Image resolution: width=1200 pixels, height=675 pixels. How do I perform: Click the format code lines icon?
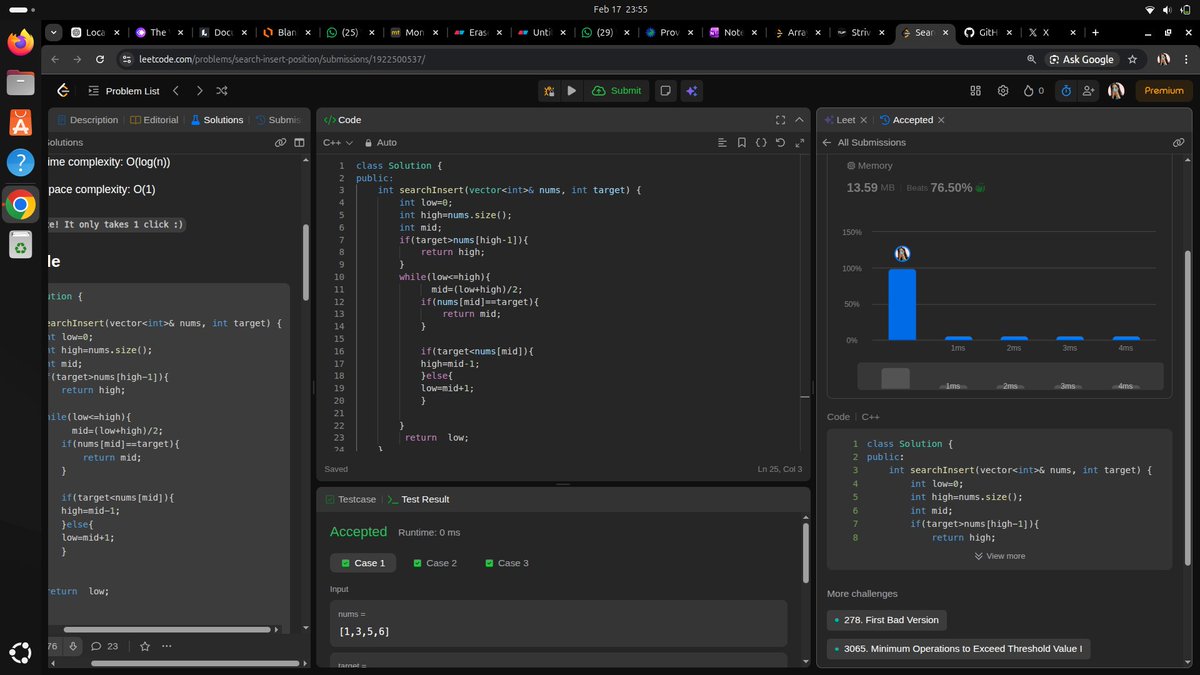pyautogui.click(x=722, y=143)
